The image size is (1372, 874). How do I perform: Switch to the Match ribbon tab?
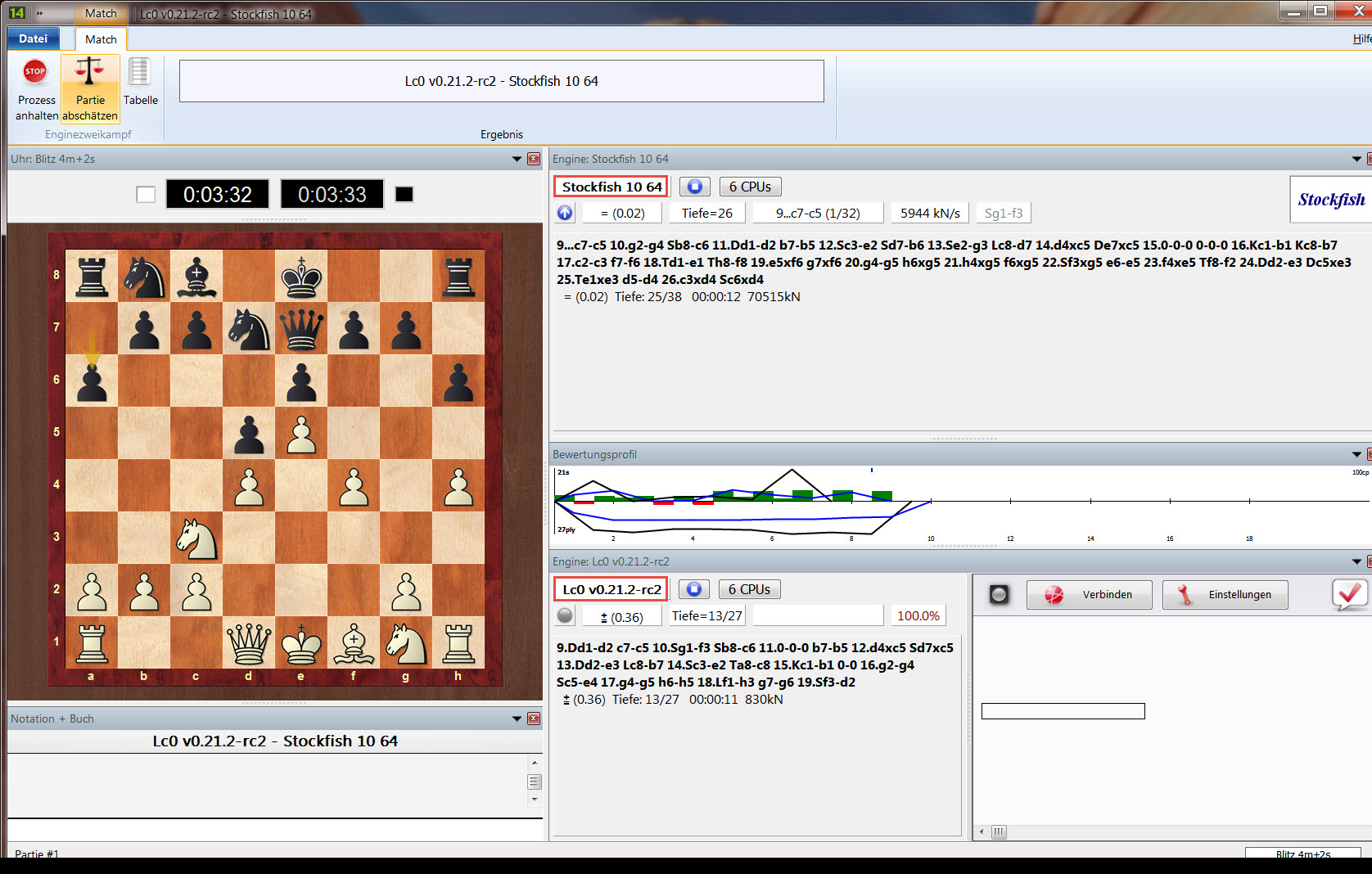point(101,39)
